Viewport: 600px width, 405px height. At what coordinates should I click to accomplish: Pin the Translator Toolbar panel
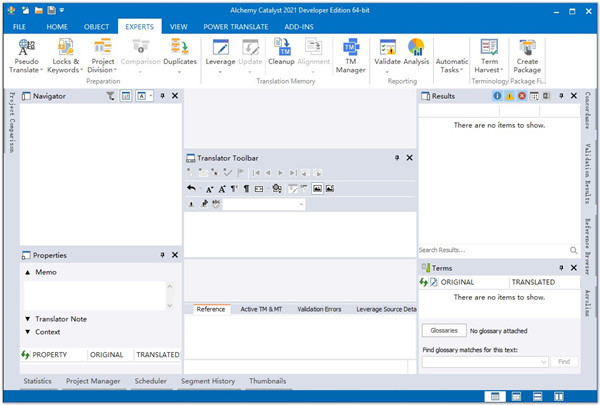397,158
